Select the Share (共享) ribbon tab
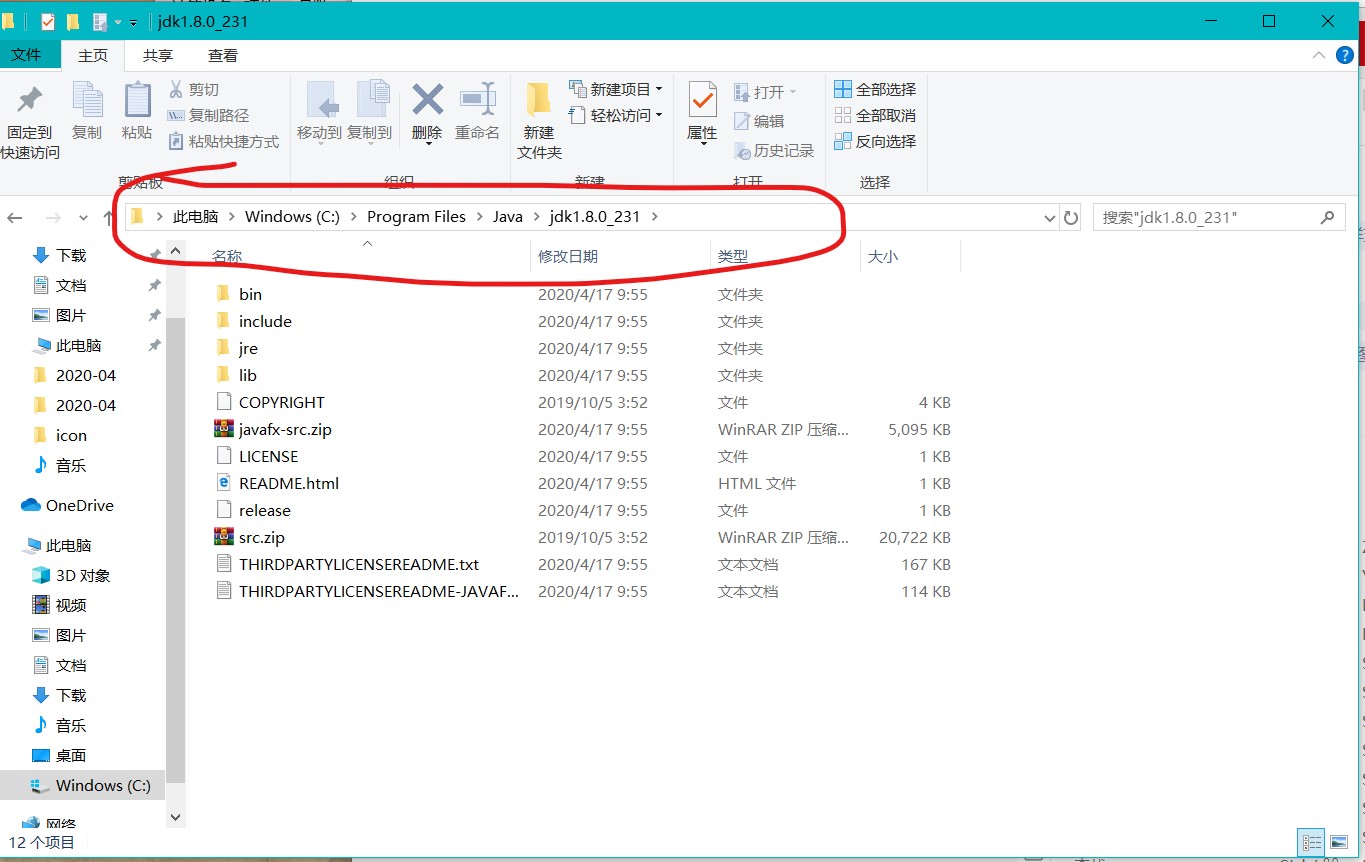The width and height of the screenshot is (1365, 862). [158, 56]
